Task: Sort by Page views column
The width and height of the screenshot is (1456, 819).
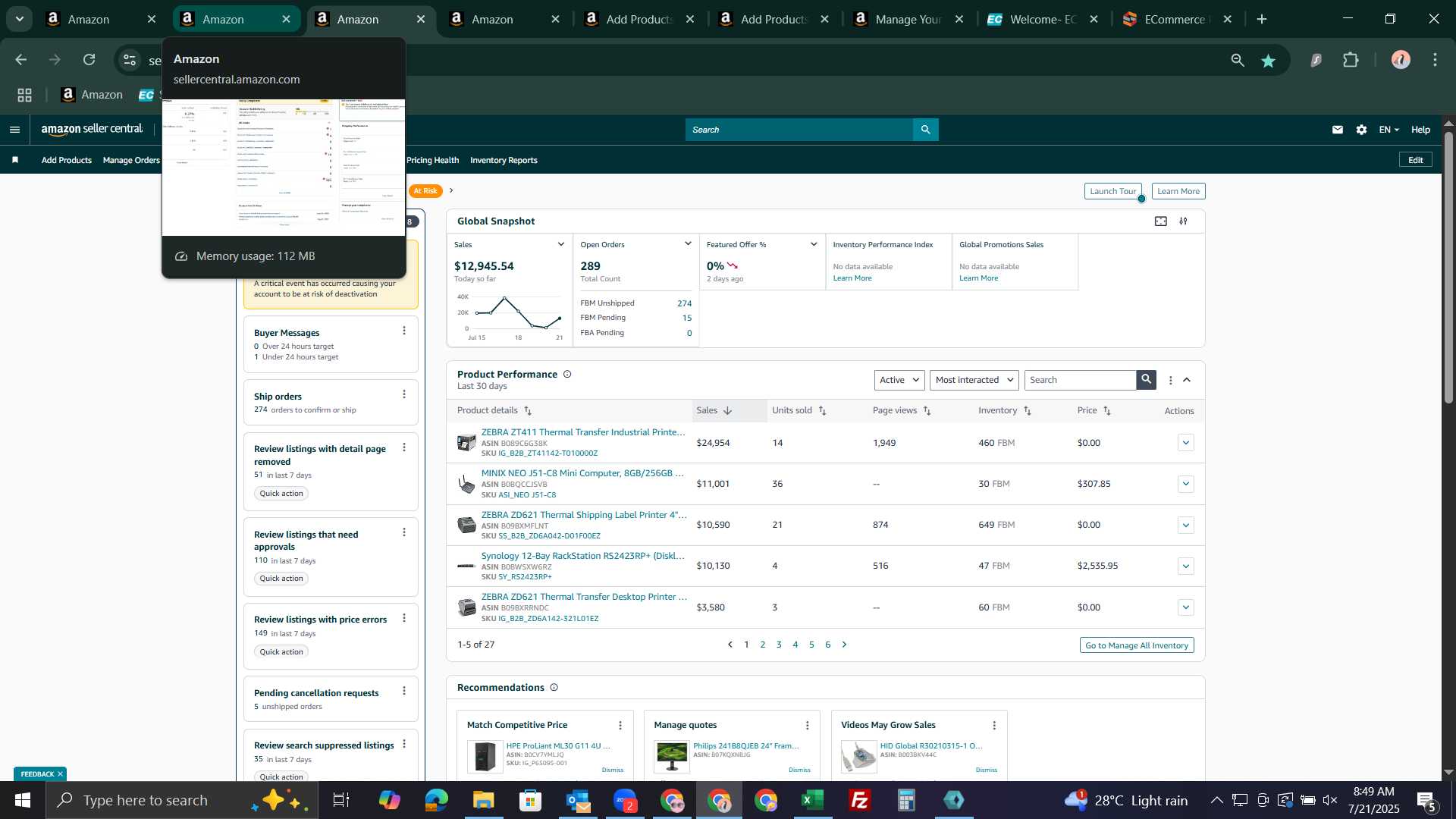Action: click(x=927, y=411)
